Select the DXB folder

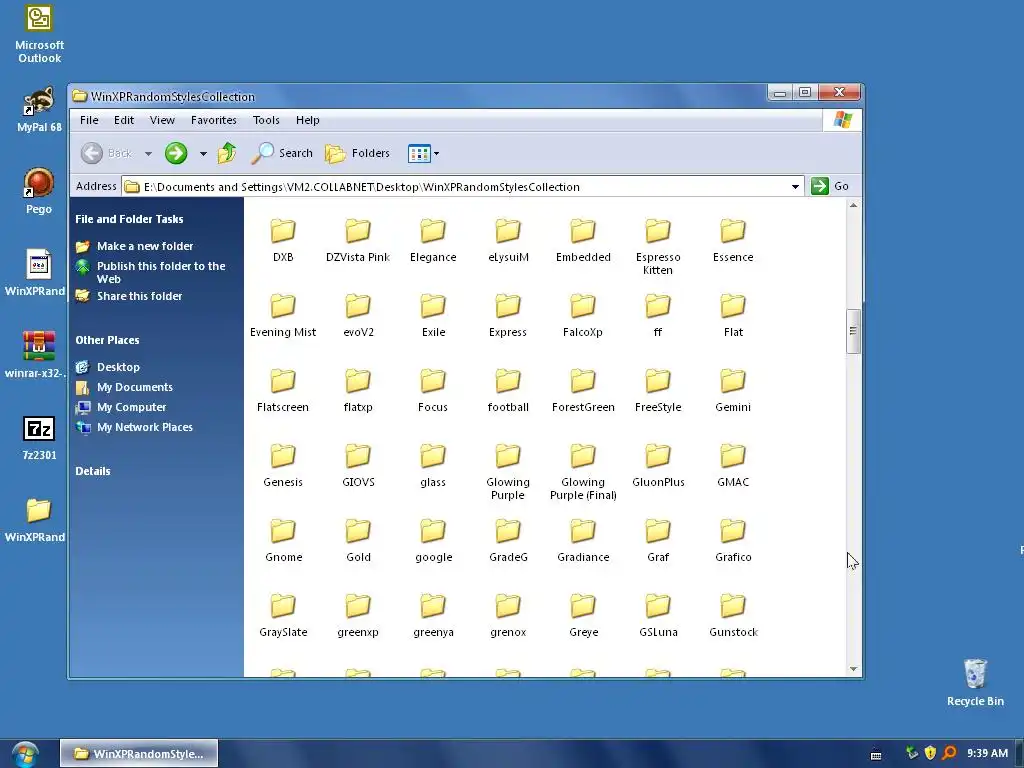tap(283, 240)
